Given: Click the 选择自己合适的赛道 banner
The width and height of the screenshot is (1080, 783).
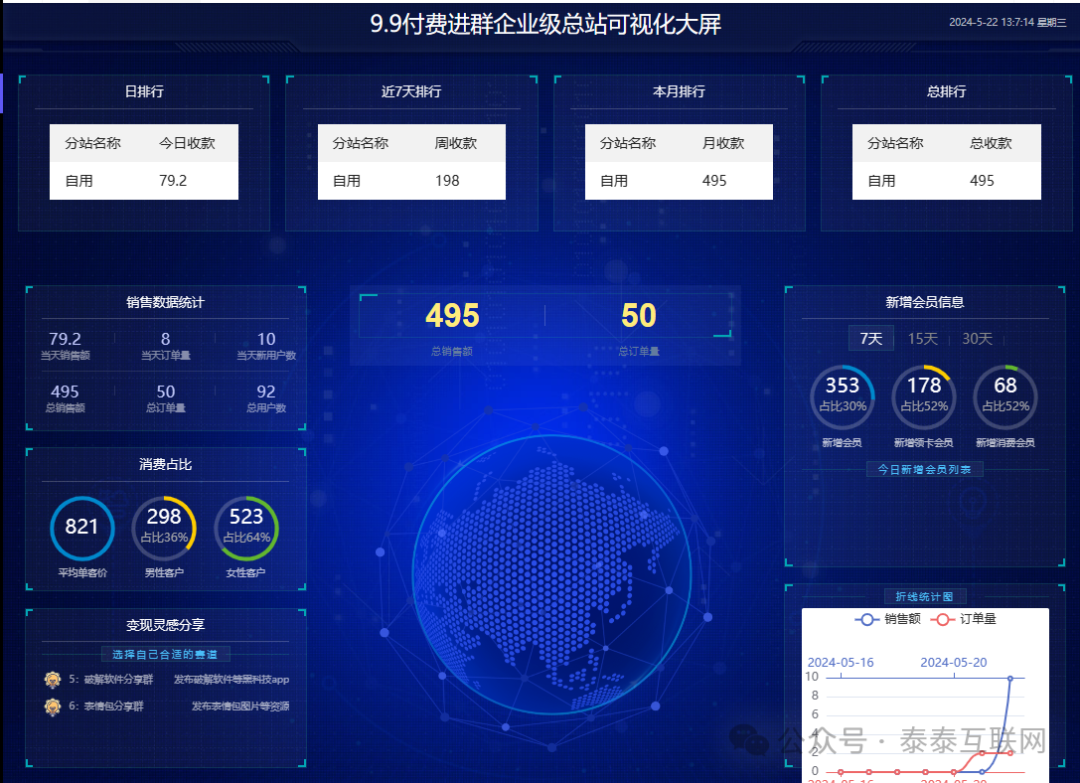Looking at the screenshot, I should (x=164, y=654).
